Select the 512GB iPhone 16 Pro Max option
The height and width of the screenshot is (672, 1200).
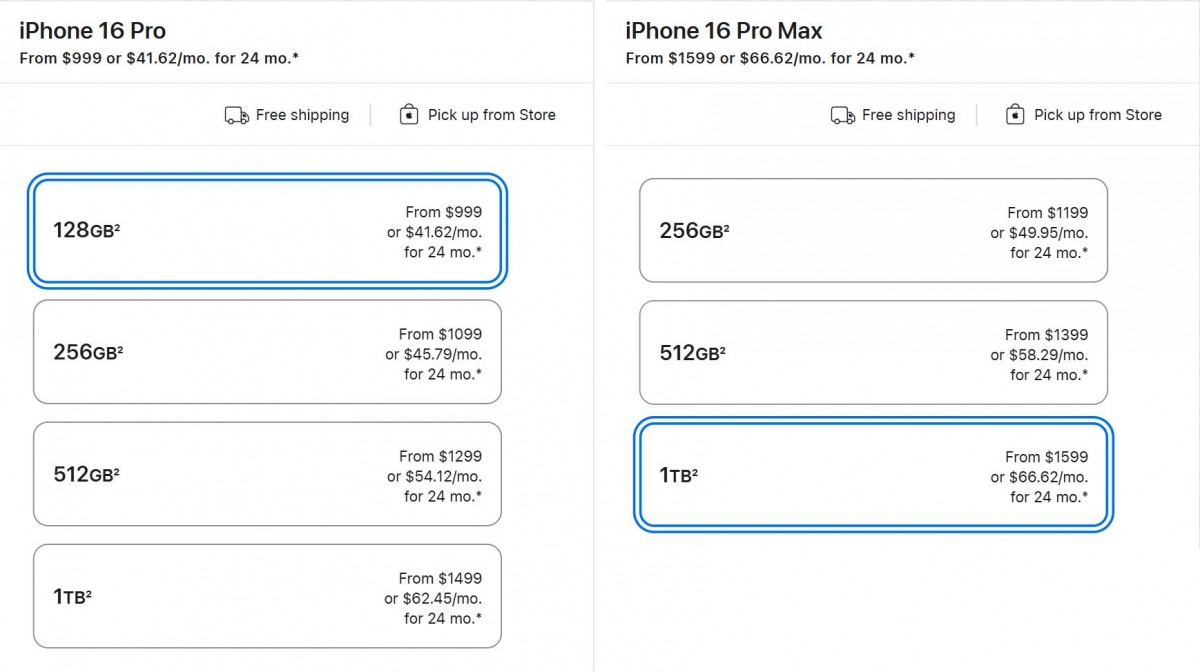point(873,352)
